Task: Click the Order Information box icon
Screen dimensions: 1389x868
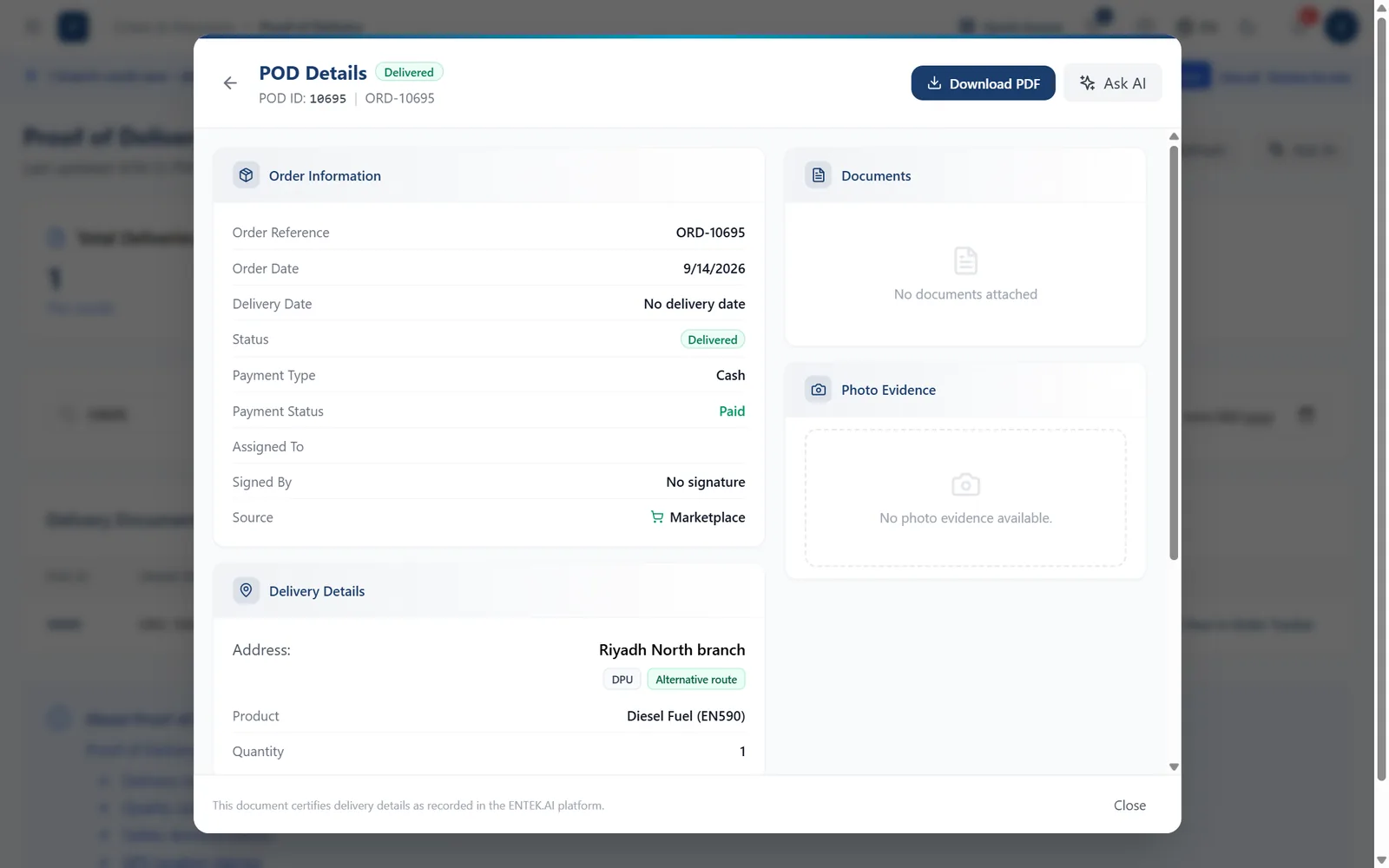Action: pos(247,175)
